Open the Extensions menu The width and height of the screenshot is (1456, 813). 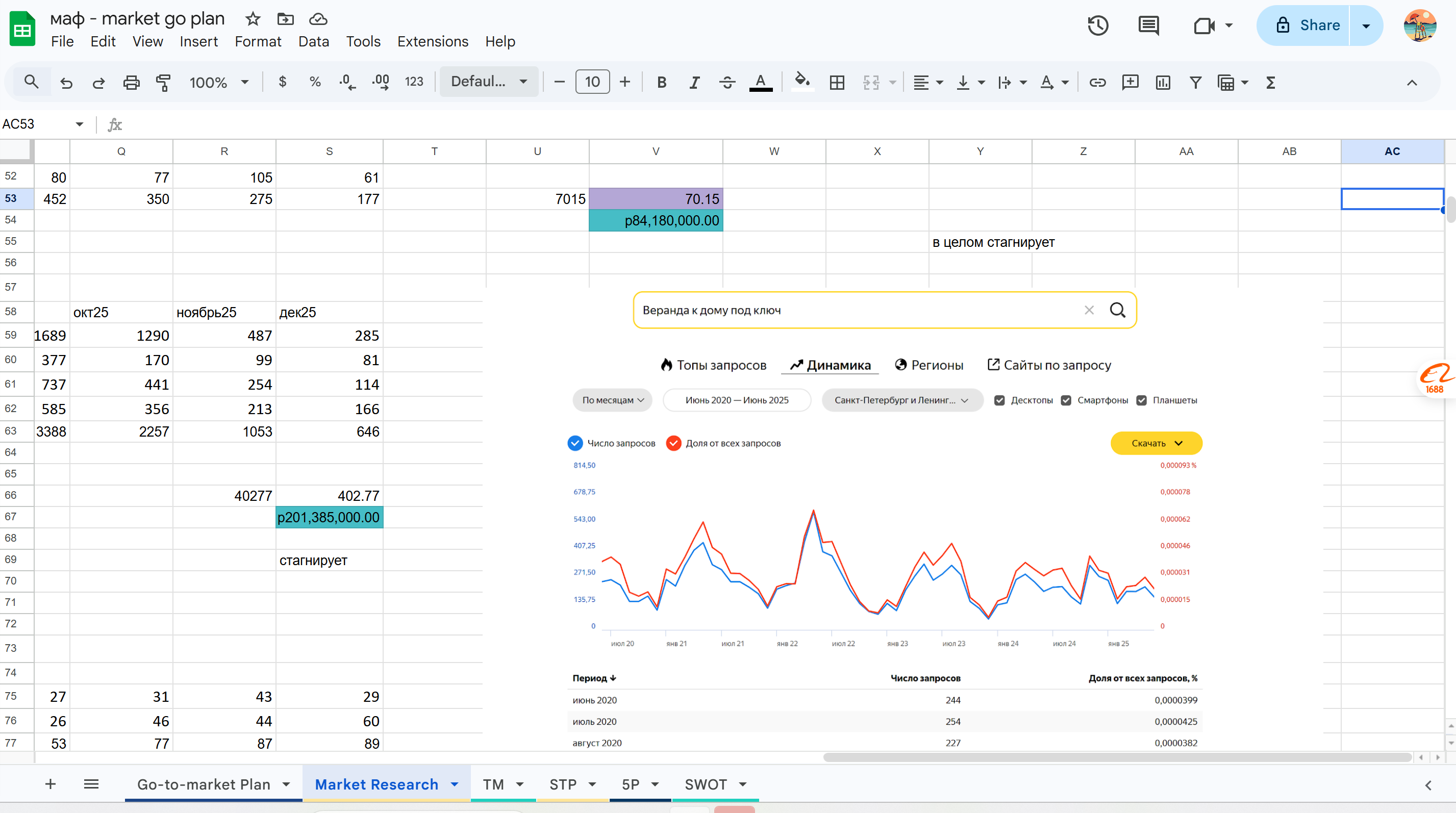click(x=433, y=41)
